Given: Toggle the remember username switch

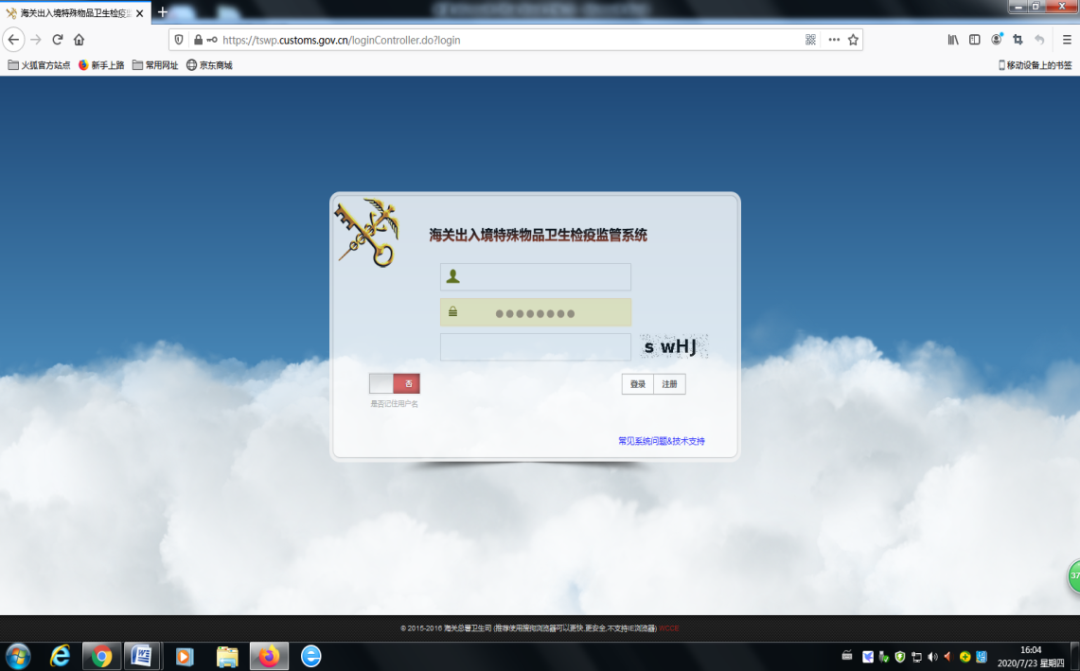Looking at the screenshot, I should 394,384.
